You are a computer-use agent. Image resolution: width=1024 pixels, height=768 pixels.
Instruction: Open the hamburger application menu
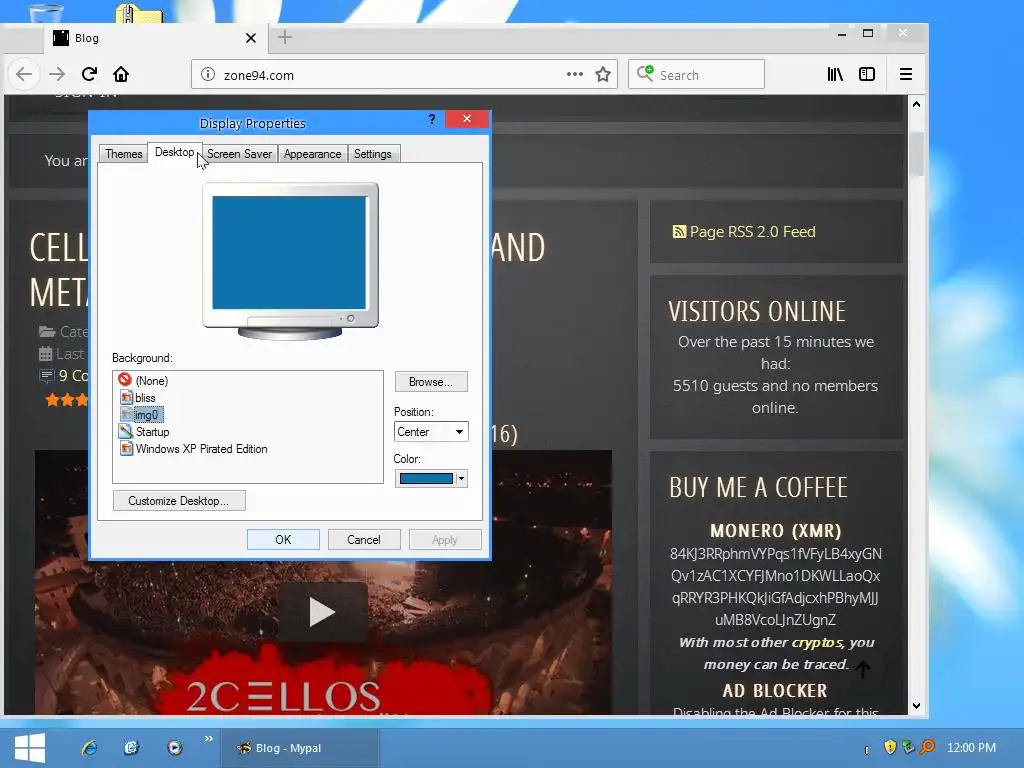pos(906,74)
